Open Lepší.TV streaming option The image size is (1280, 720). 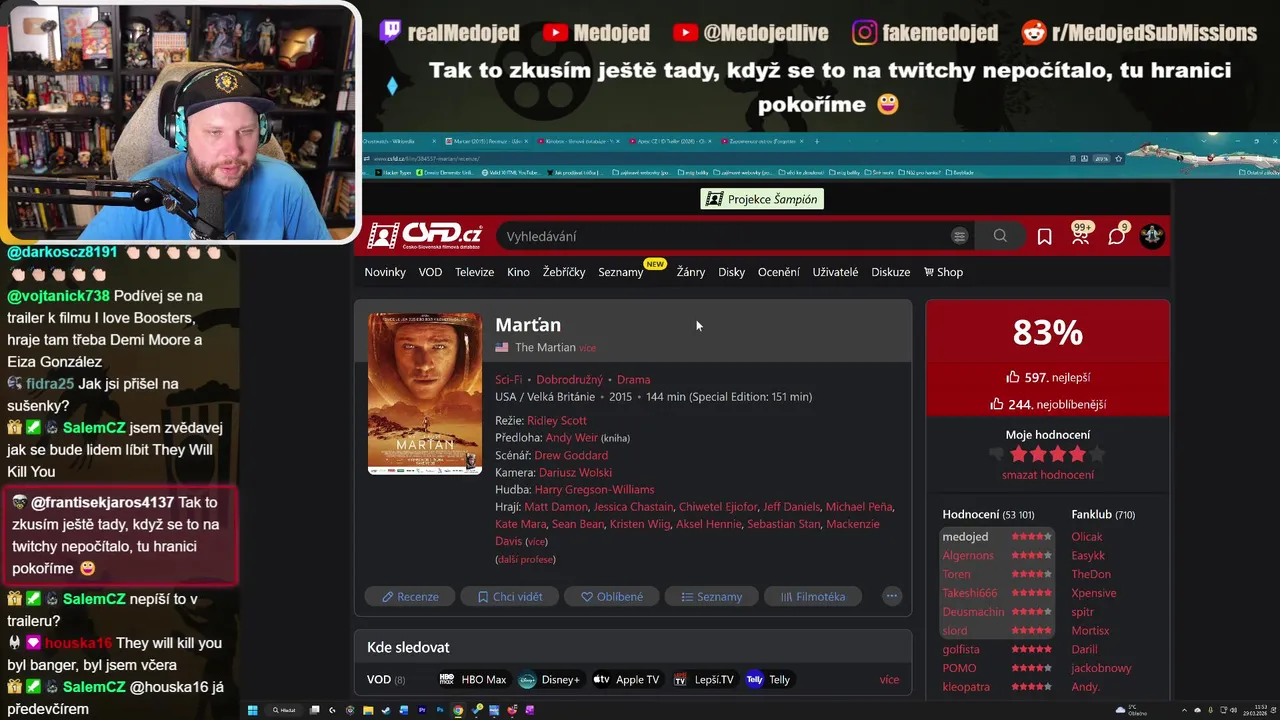704,679
